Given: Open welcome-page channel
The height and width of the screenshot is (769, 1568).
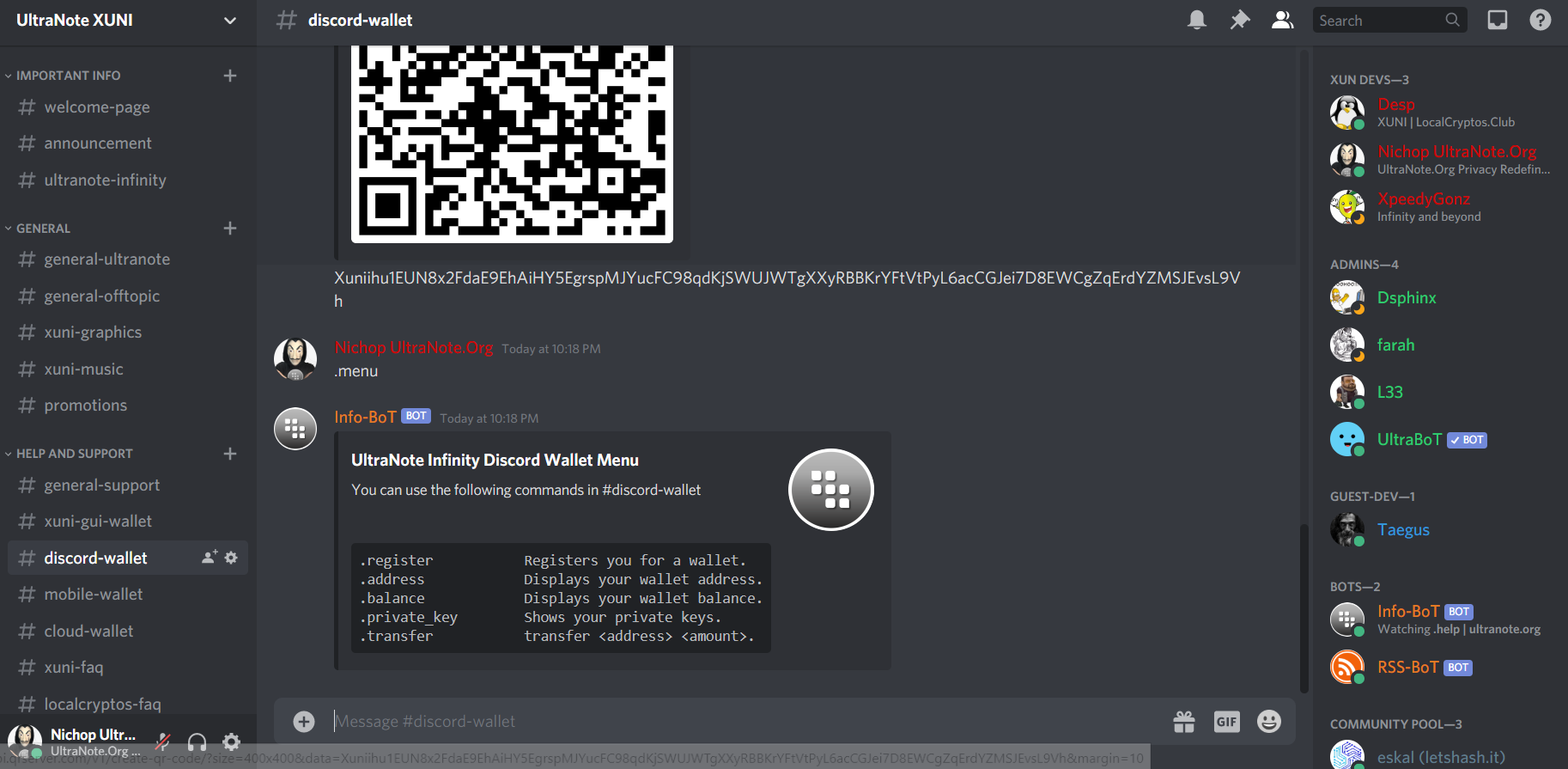Looking at the screenshot, I should pyautogui.click(x=127, y=107).
